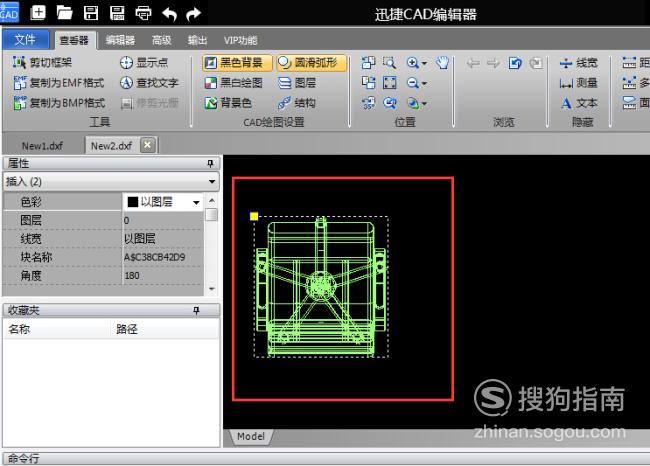Select the 剪切框架 clip frame tool
This screenshot has width=650, height=466.
click(x=42, y=62)
